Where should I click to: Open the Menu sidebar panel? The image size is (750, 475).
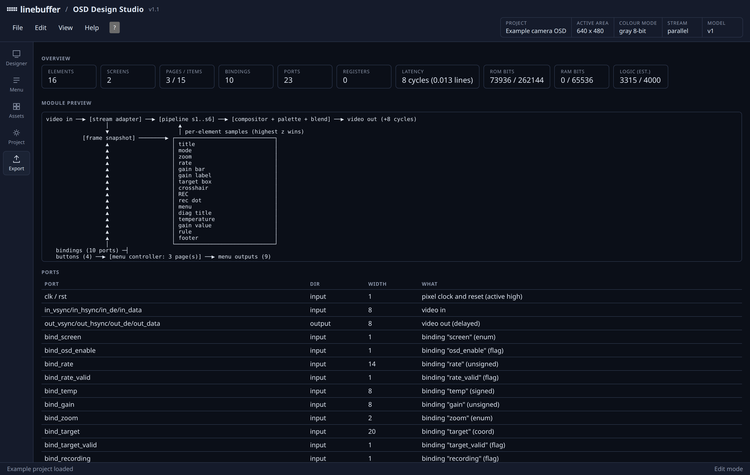coord(16,84)
